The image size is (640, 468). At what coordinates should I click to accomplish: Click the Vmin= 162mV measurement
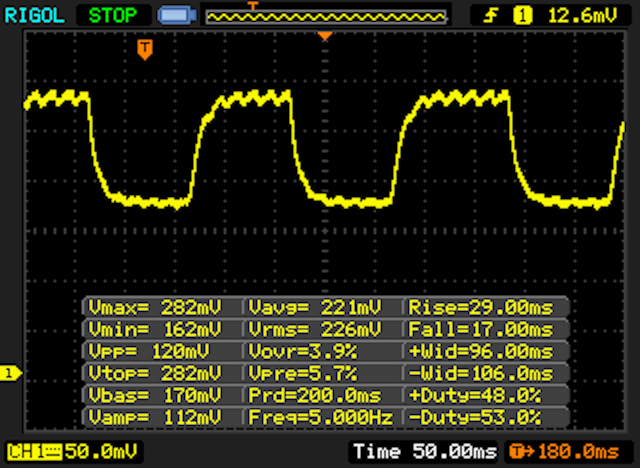click(x=155, y=329)
